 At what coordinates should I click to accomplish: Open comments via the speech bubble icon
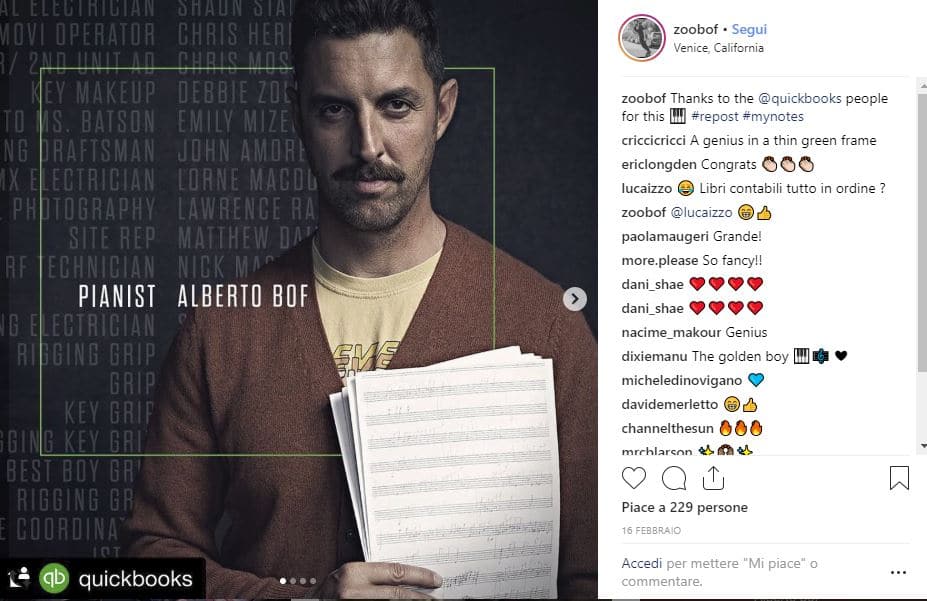[674, 478]
